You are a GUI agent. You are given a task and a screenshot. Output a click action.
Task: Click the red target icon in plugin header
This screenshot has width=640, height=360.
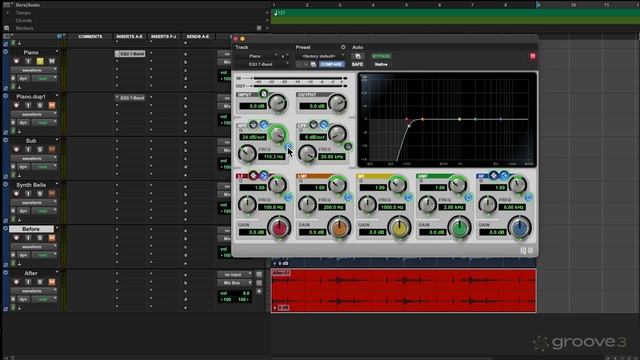tap(533, 56)
